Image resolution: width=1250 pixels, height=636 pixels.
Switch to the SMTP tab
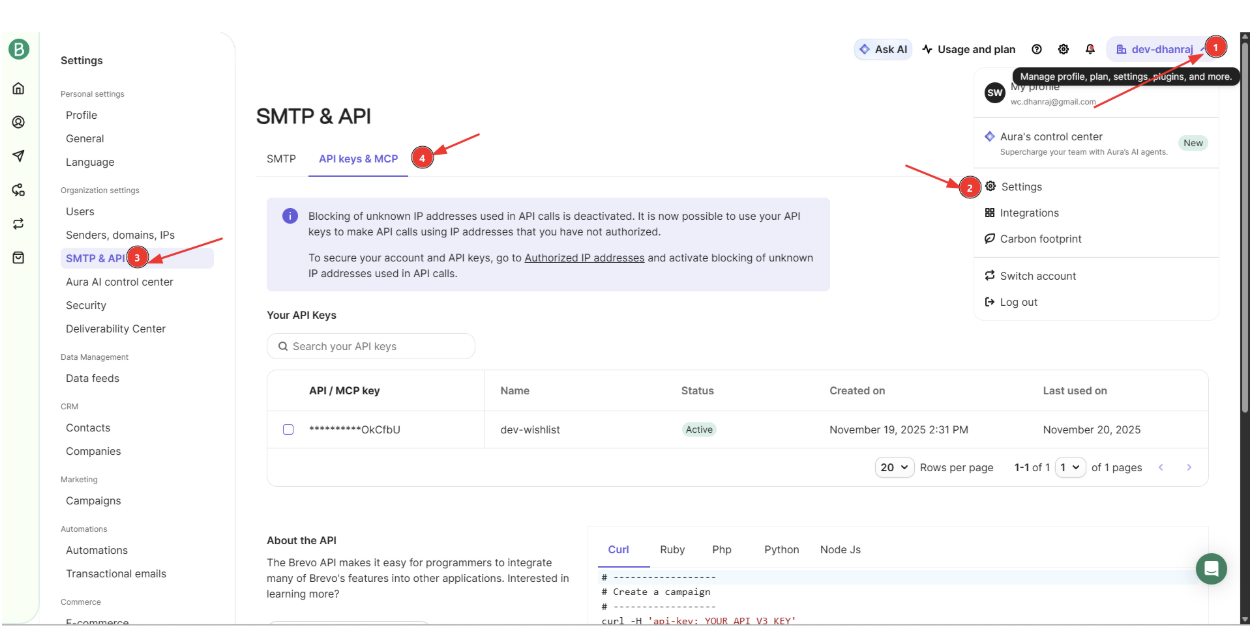281,159
